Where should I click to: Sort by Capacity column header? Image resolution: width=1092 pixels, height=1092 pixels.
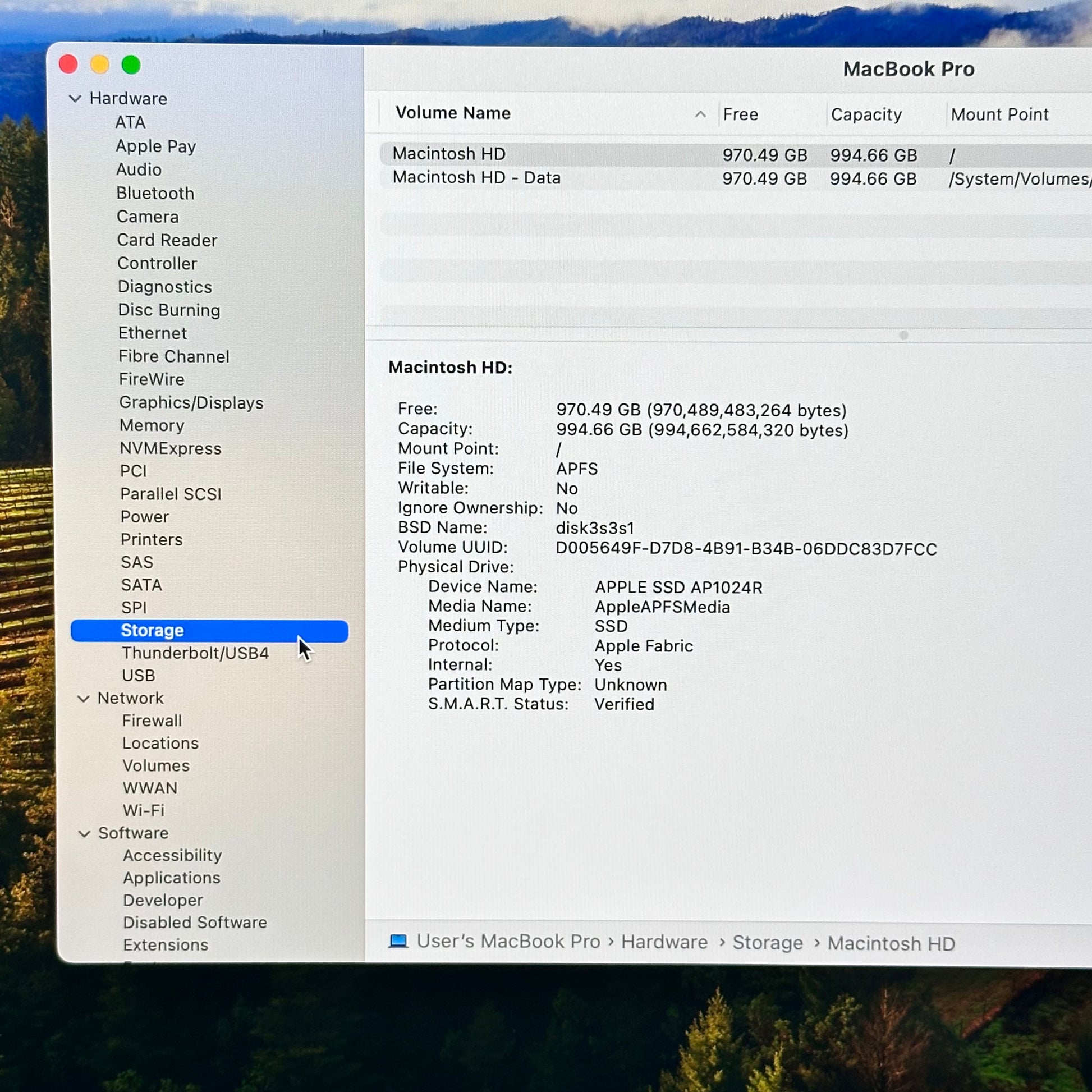[866, 114]
